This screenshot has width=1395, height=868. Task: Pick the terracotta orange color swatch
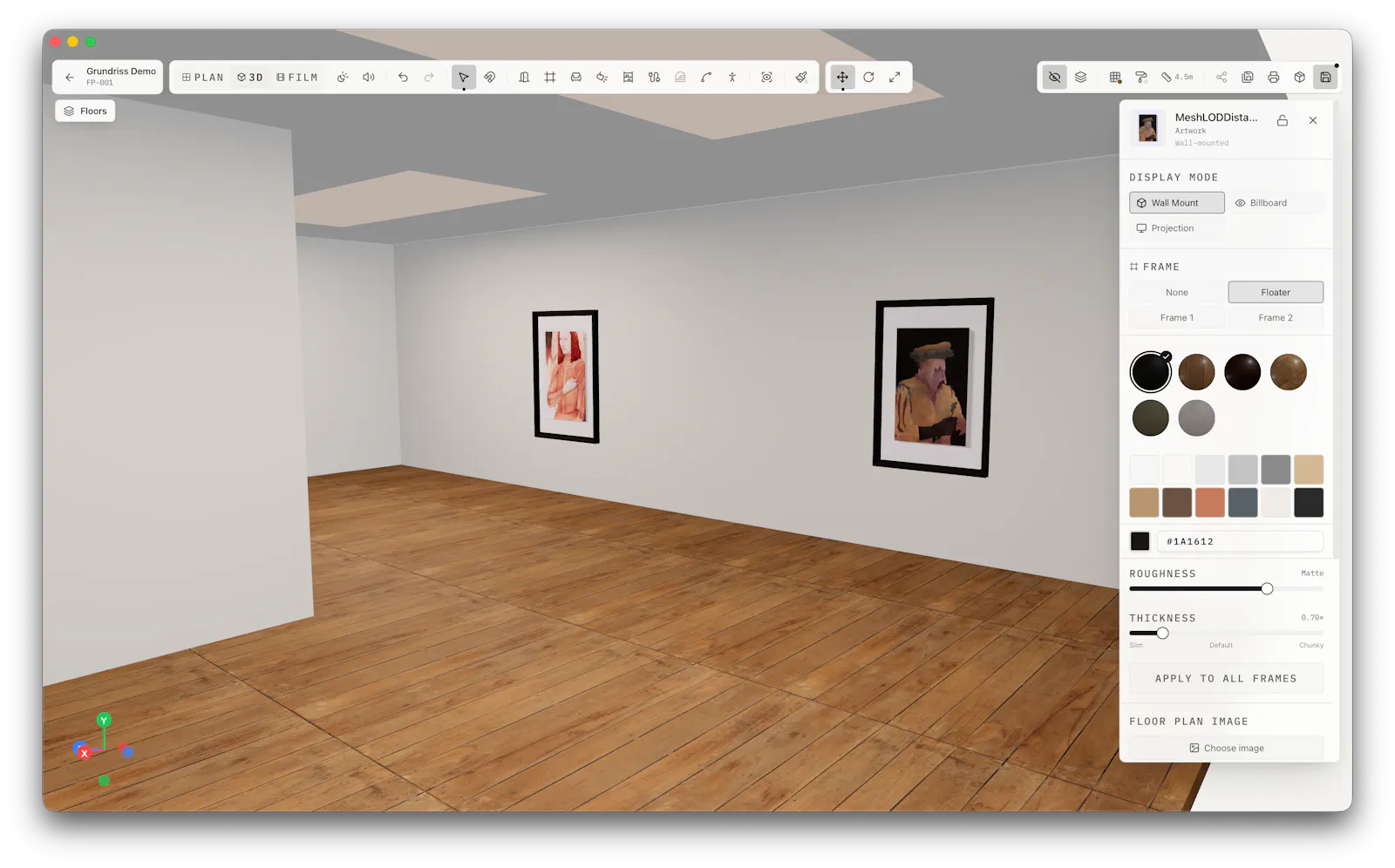click(x=1210, y=503)
